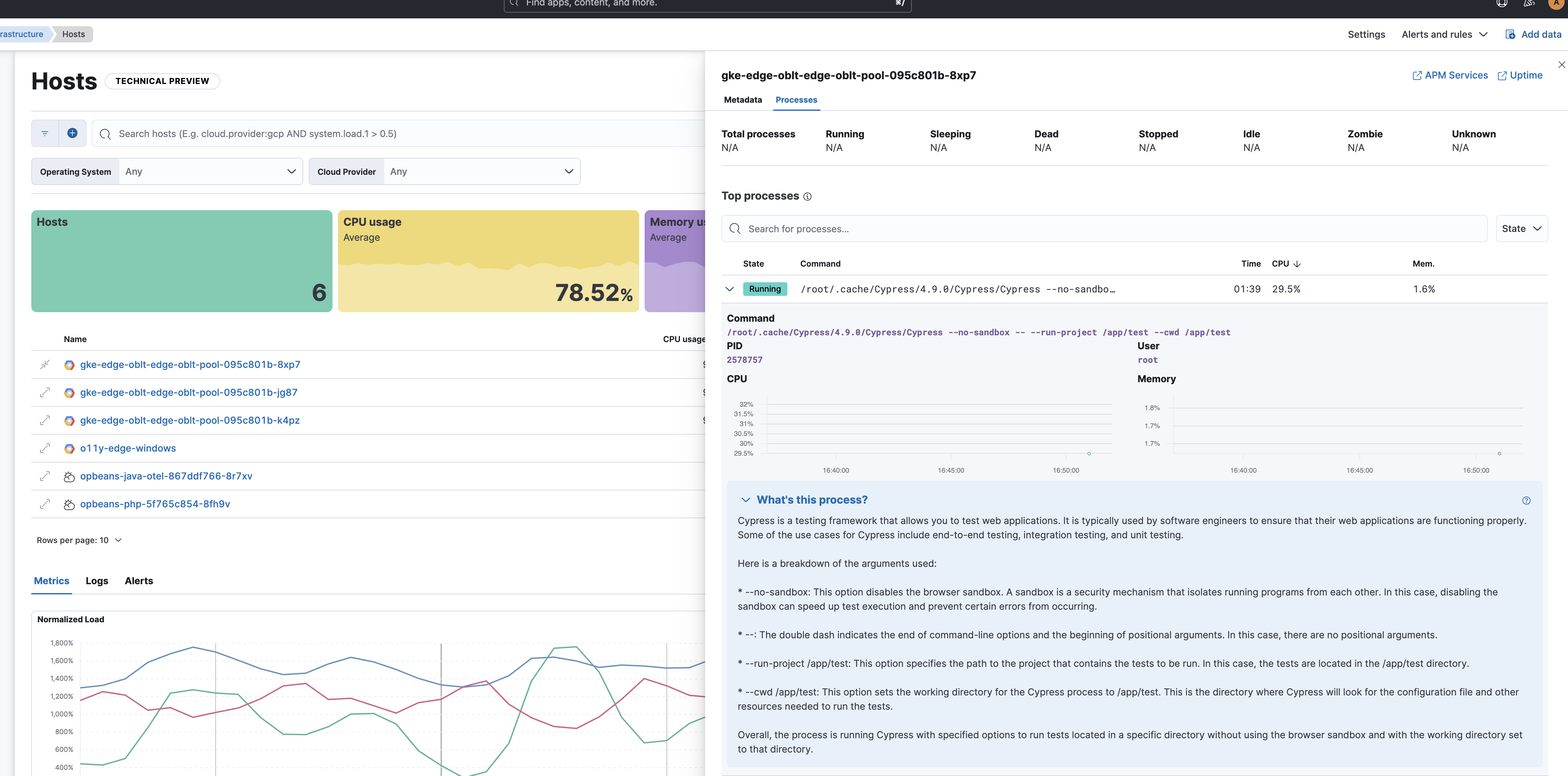Open the newsfeed icon in top bar
Screen dimensions: 1568x776
coord(1529,4)
